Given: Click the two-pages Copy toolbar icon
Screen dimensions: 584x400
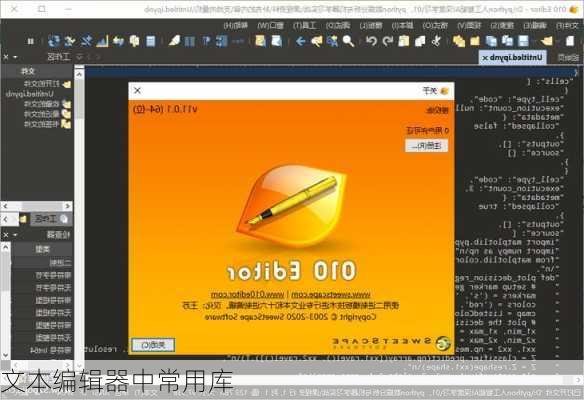Looking at the screenshot, I should click(x=420, y=41).
